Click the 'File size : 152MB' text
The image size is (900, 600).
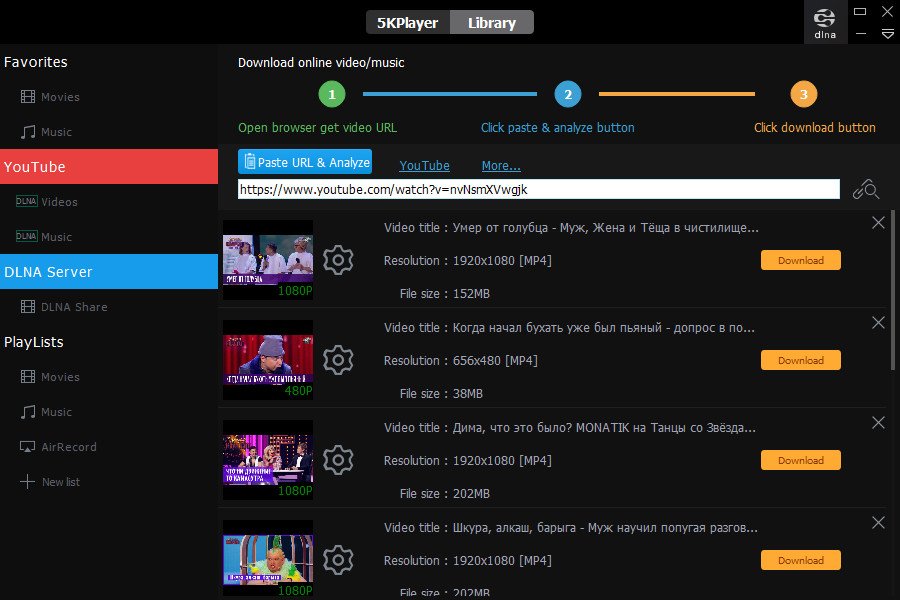(x=444, y=293)
